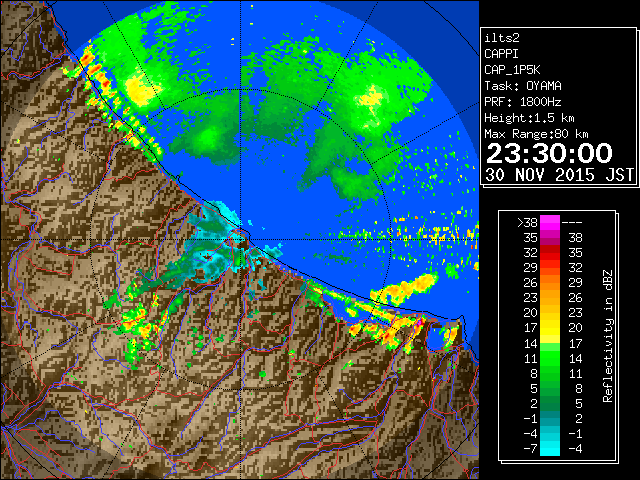Click the CAPPI product label
Screen dimensions: 640x480
(501, 54)
